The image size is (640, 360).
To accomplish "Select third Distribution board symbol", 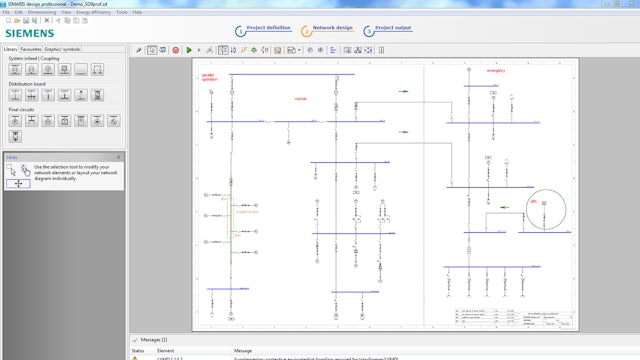I will tap(48, 95).
